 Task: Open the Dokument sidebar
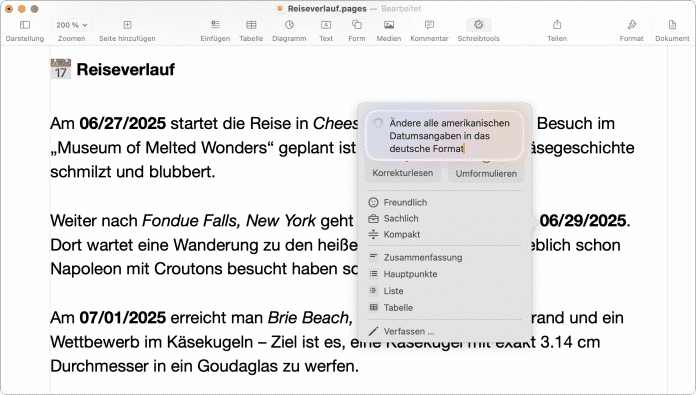pos(672,30)
